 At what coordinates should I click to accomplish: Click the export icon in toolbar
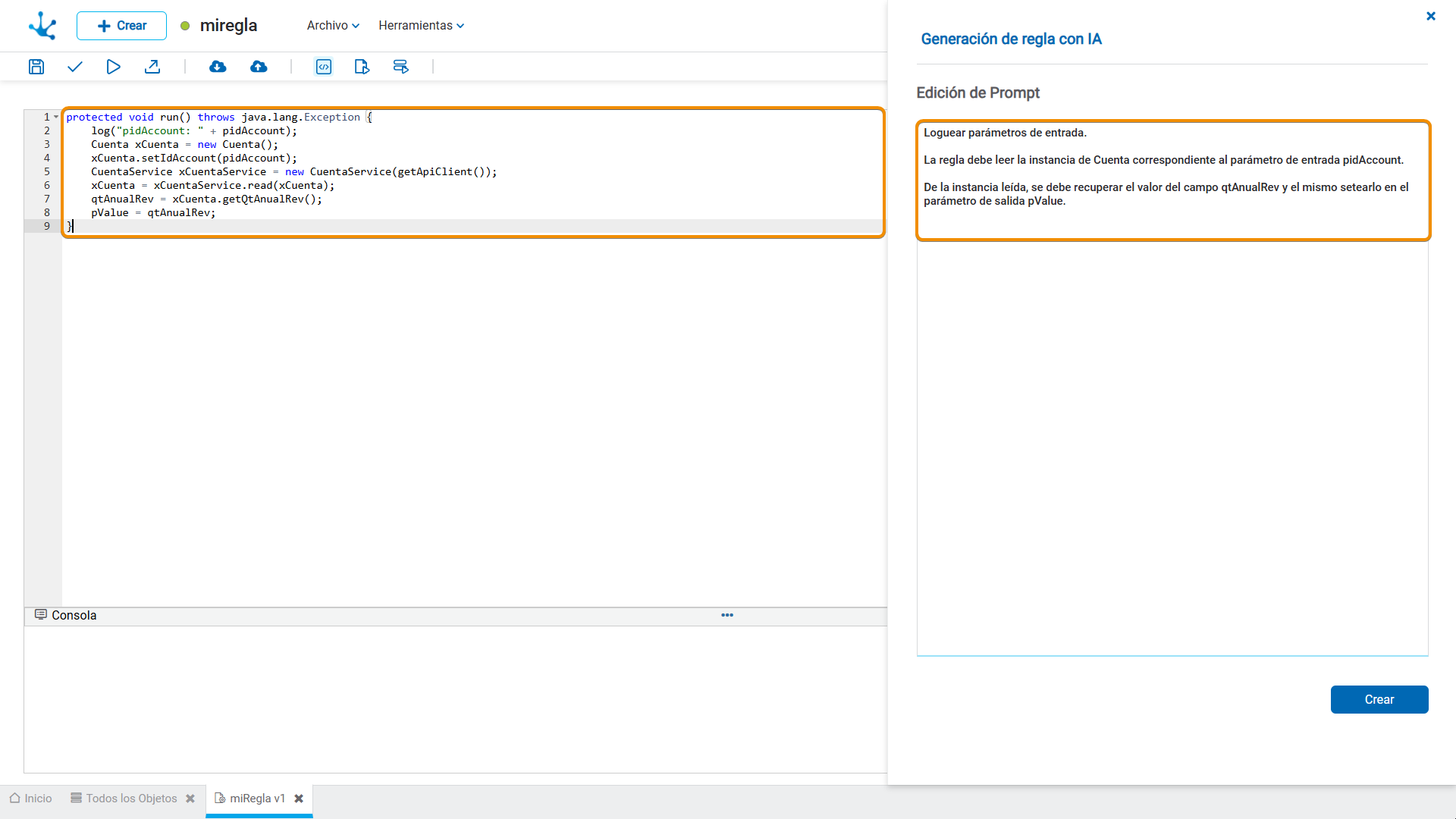[153, 67]
